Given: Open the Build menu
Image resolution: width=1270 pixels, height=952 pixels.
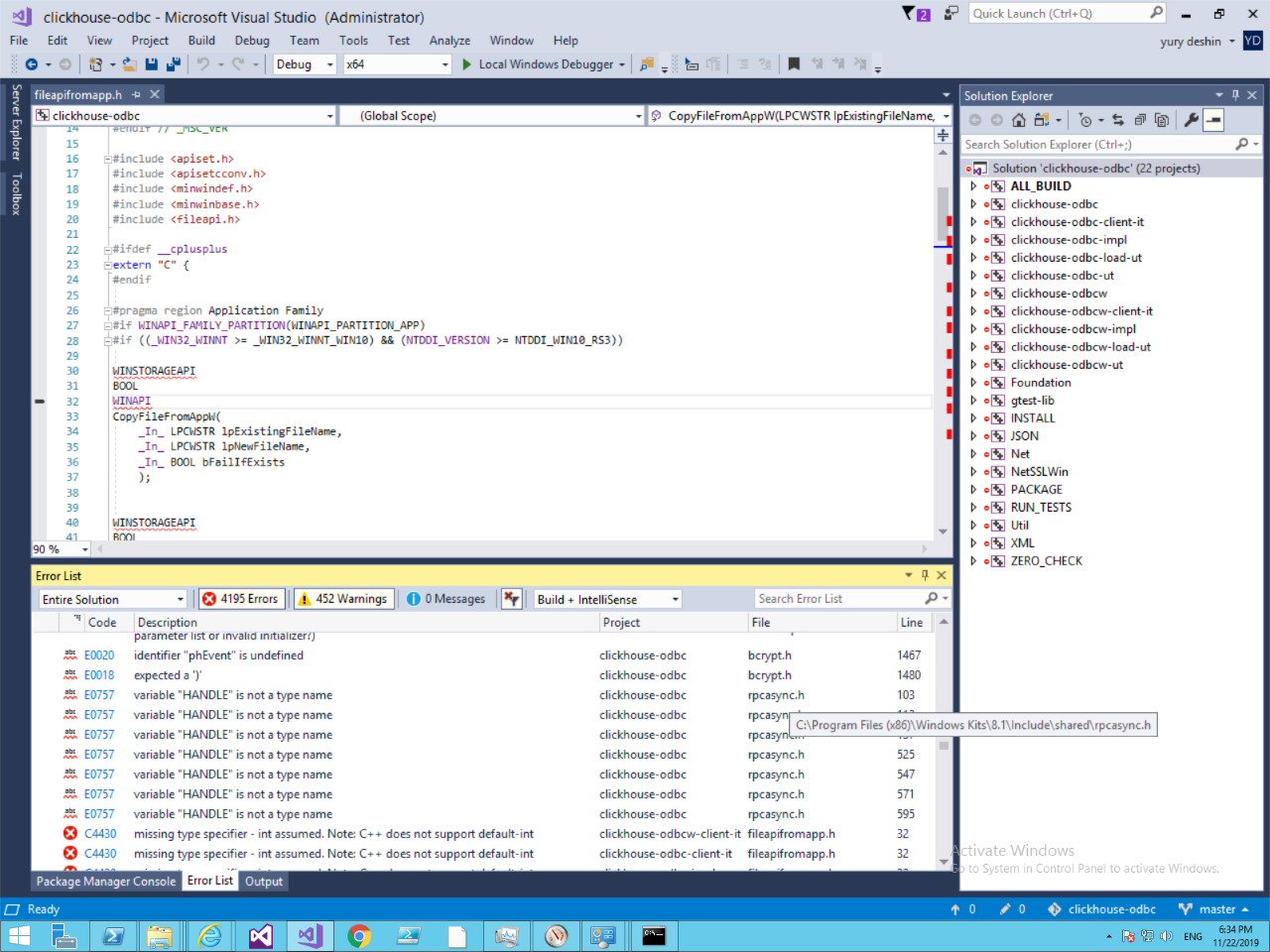Looking at the screenshot, I should 201,41.
